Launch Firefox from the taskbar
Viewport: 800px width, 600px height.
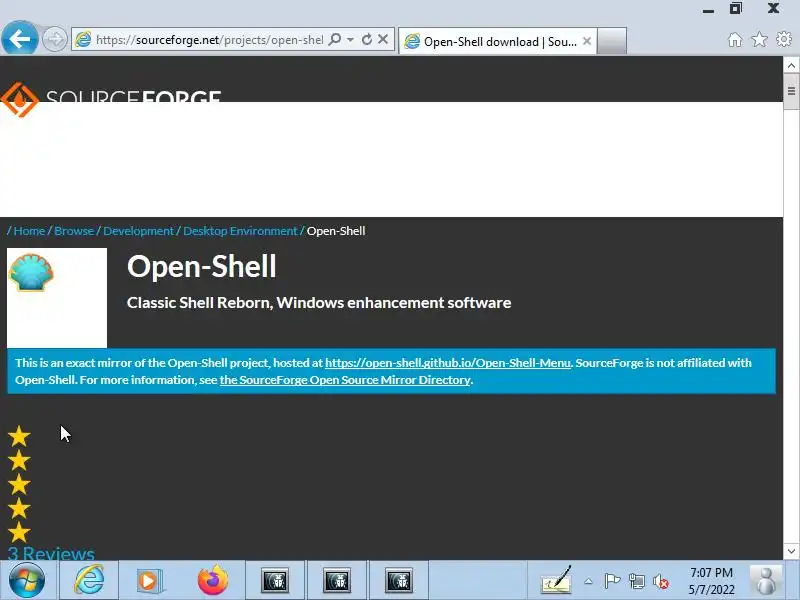(x=213, y=581)
